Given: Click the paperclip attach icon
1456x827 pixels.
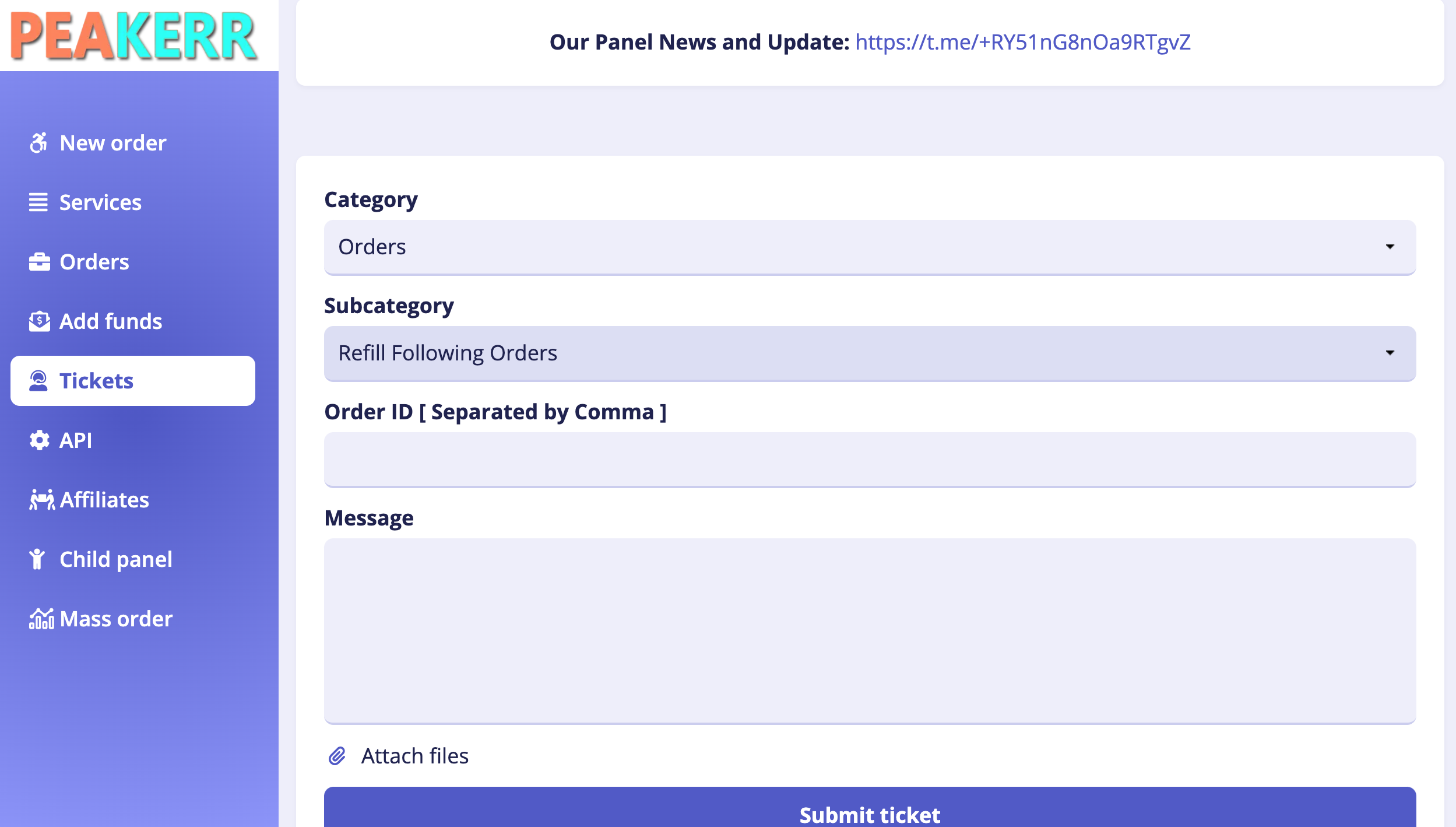Looking at the screenshot, I should point(337,756).
